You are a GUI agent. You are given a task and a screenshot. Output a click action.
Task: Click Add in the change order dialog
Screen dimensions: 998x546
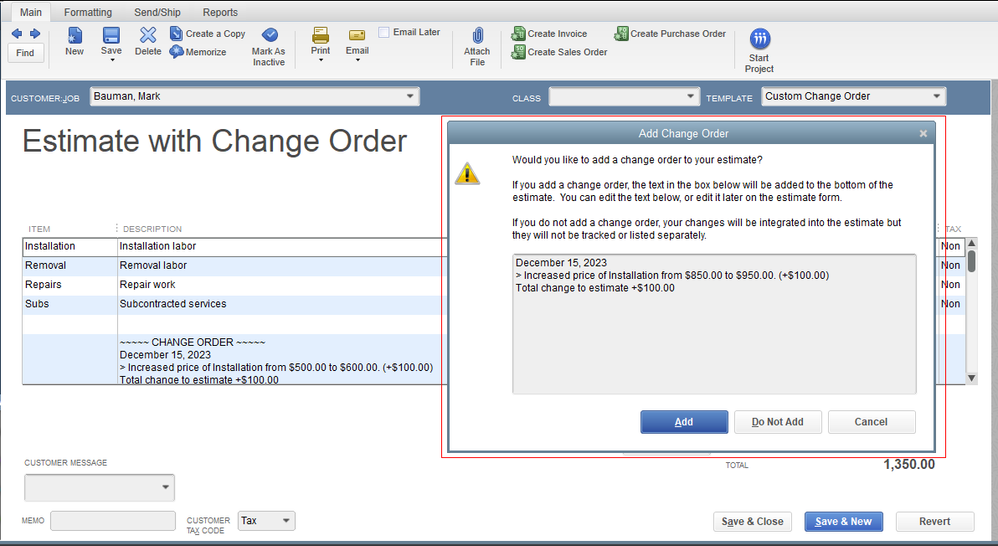684,422
